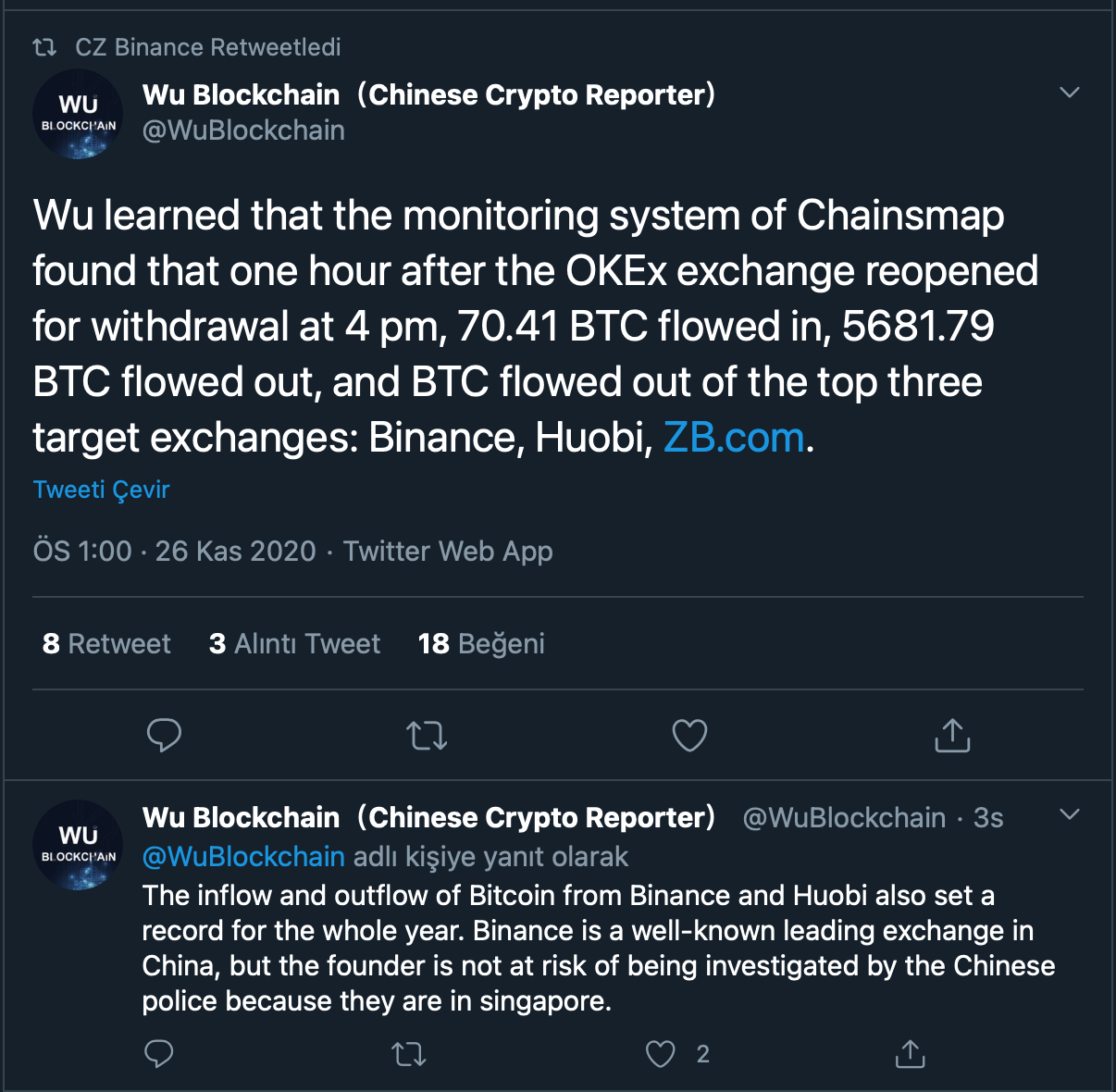
Task: Like the reply tweet with 2 likes
Action: [x=661, y=1053]
